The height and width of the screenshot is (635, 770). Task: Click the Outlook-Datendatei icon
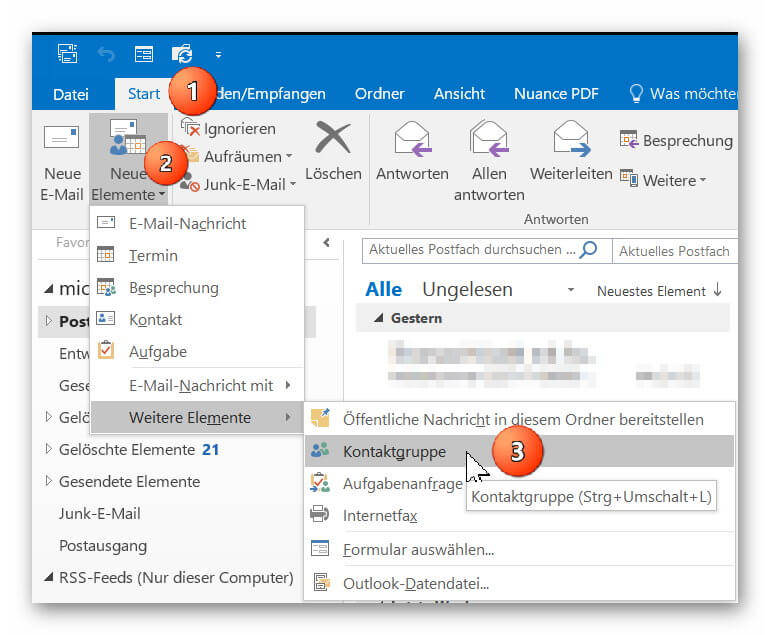tap(321, 582)
